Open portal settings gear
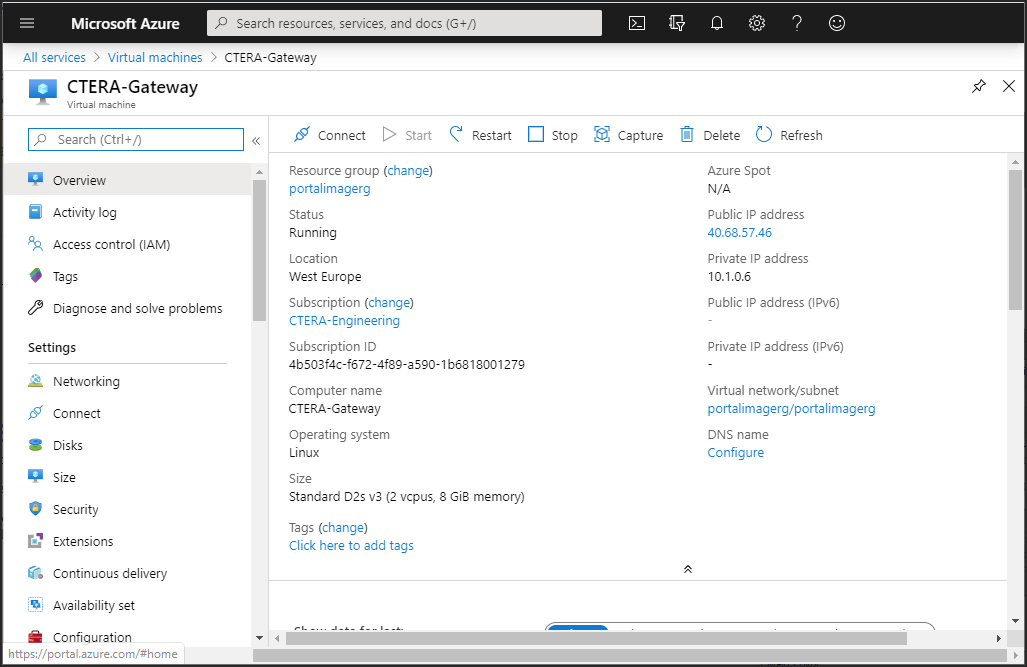 click(756, 24)
